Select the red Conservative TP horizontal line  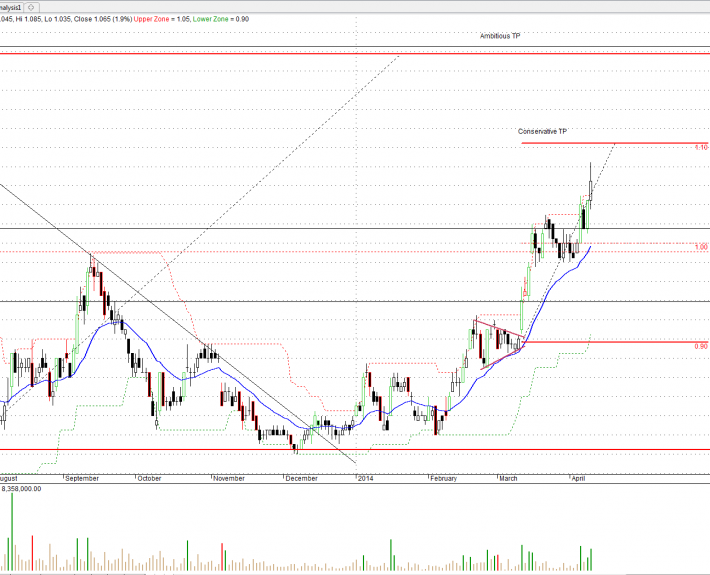click(x=600, y=144)
